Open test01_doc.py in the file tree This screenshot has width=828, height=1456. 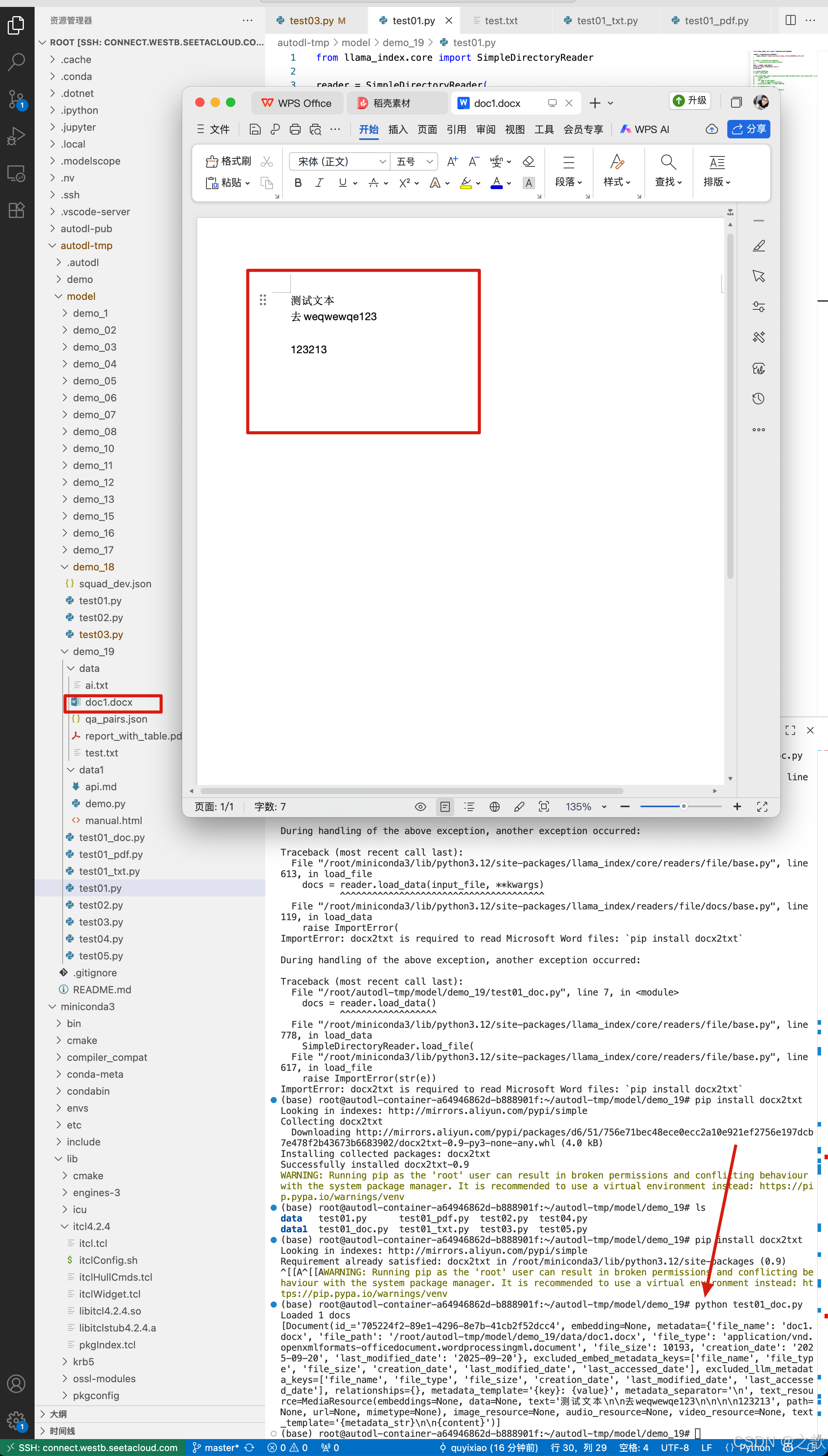111,838
